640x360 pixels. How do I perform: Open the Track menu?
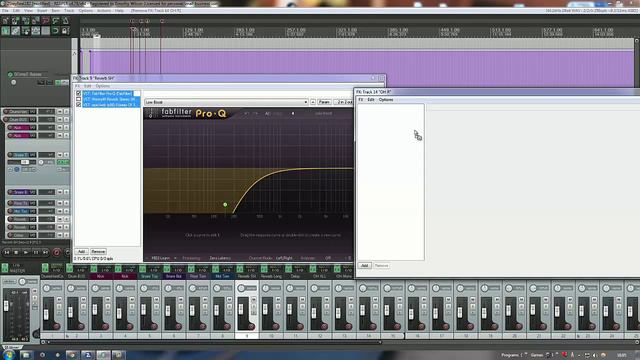click(69, 11)
